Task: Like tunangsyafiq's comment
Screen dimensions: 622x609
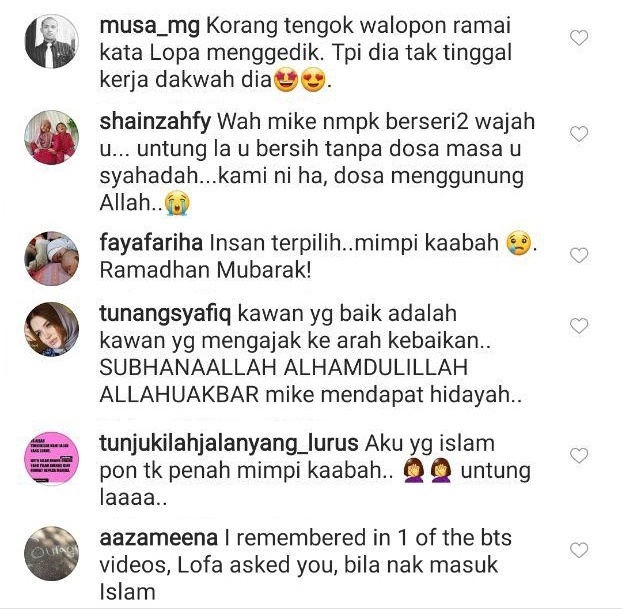Action: [x=579, y=326]
